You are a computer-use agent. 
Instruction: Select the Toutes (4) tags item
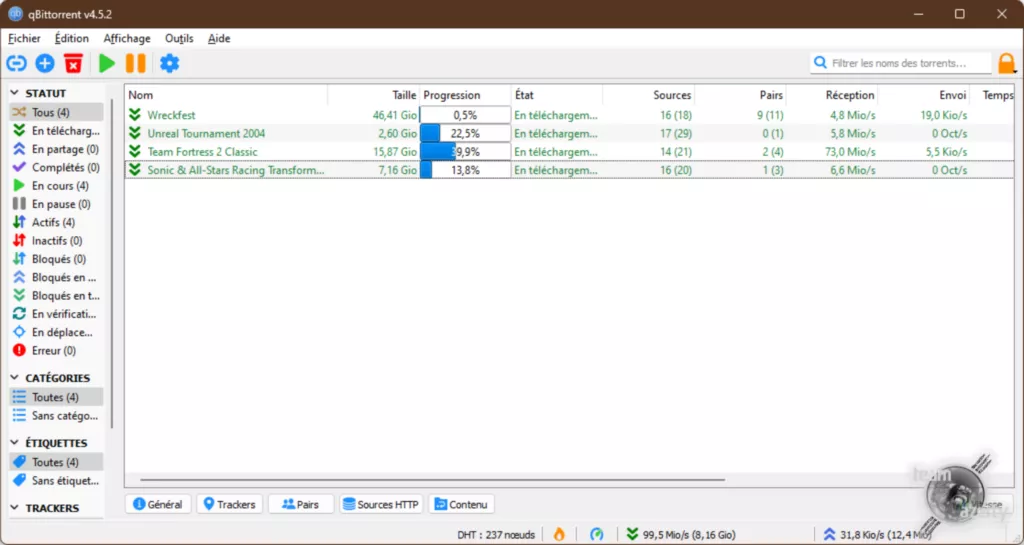56,461
